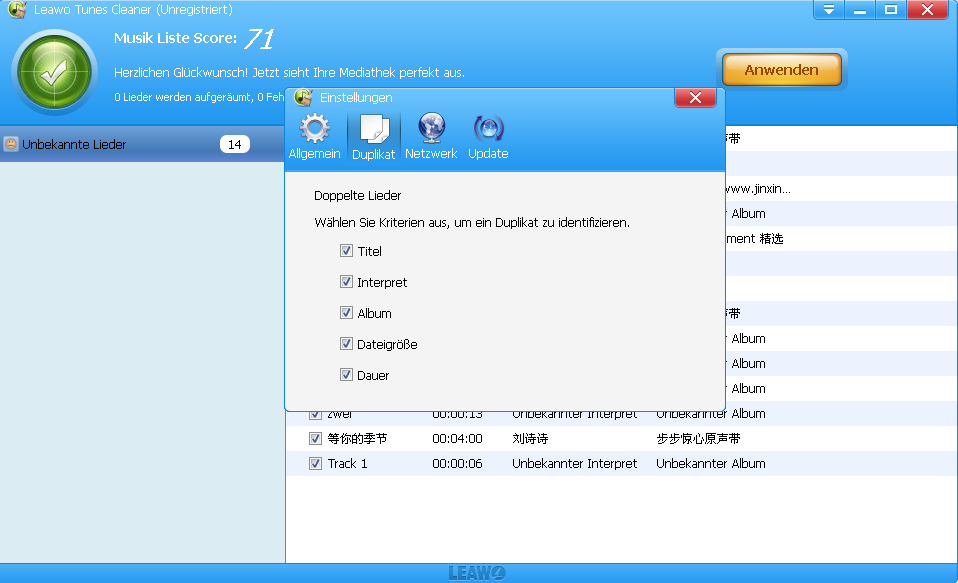Uncheck the Track 1 song row
Viewport: 958px width, 583px height.
[x=315, y=463]
